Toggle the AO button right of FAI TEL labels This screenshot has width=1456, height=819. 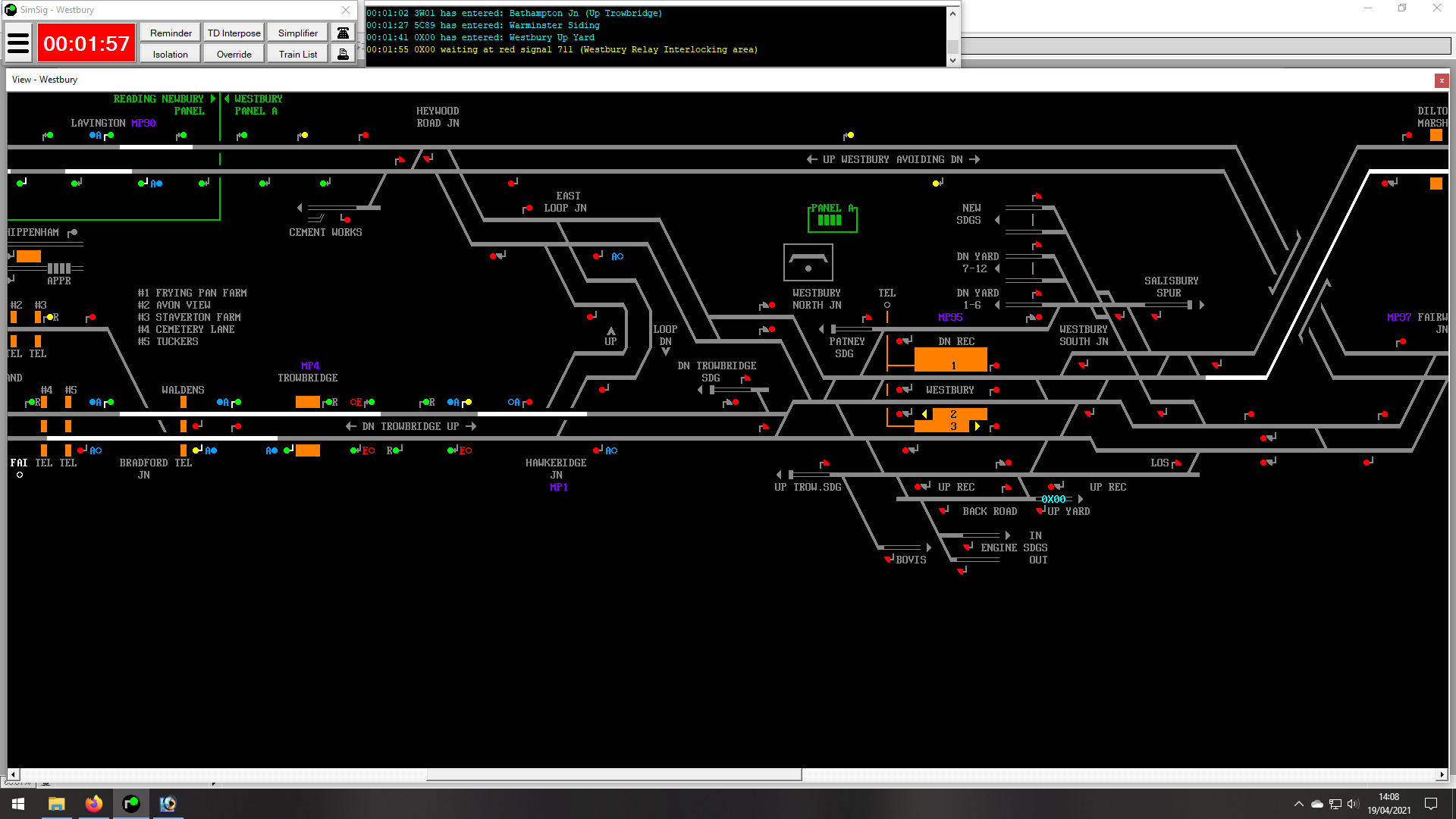(96, 450)
